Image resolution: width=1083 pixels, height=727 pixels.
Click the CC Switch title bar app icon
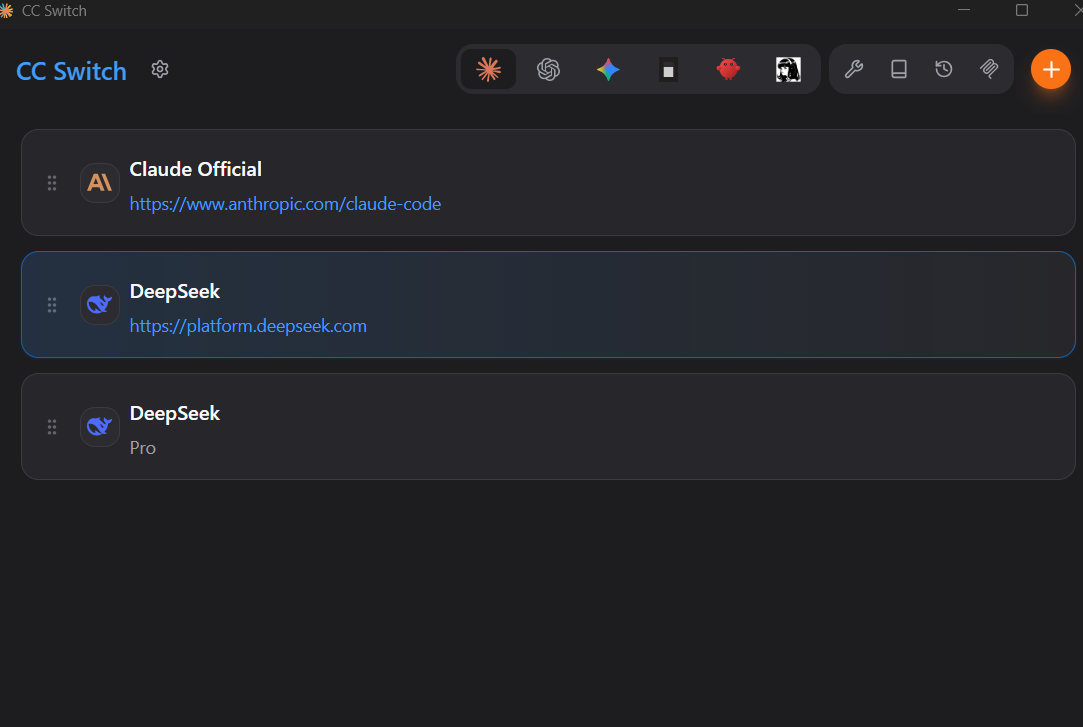point(6,10)
